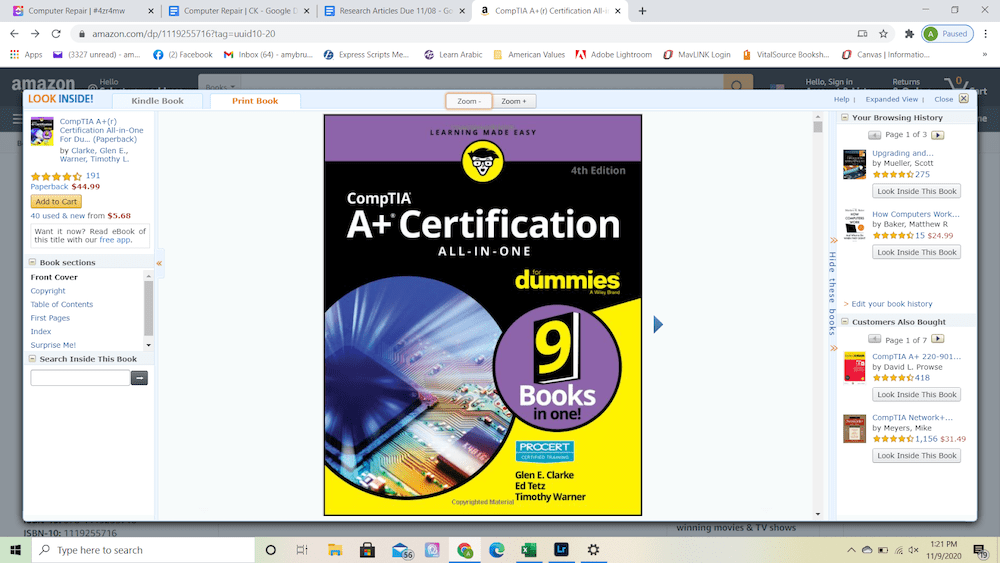Go to next page of Browsing History
The width and height of the screenshot is (1000, 563).
point(938,135)
